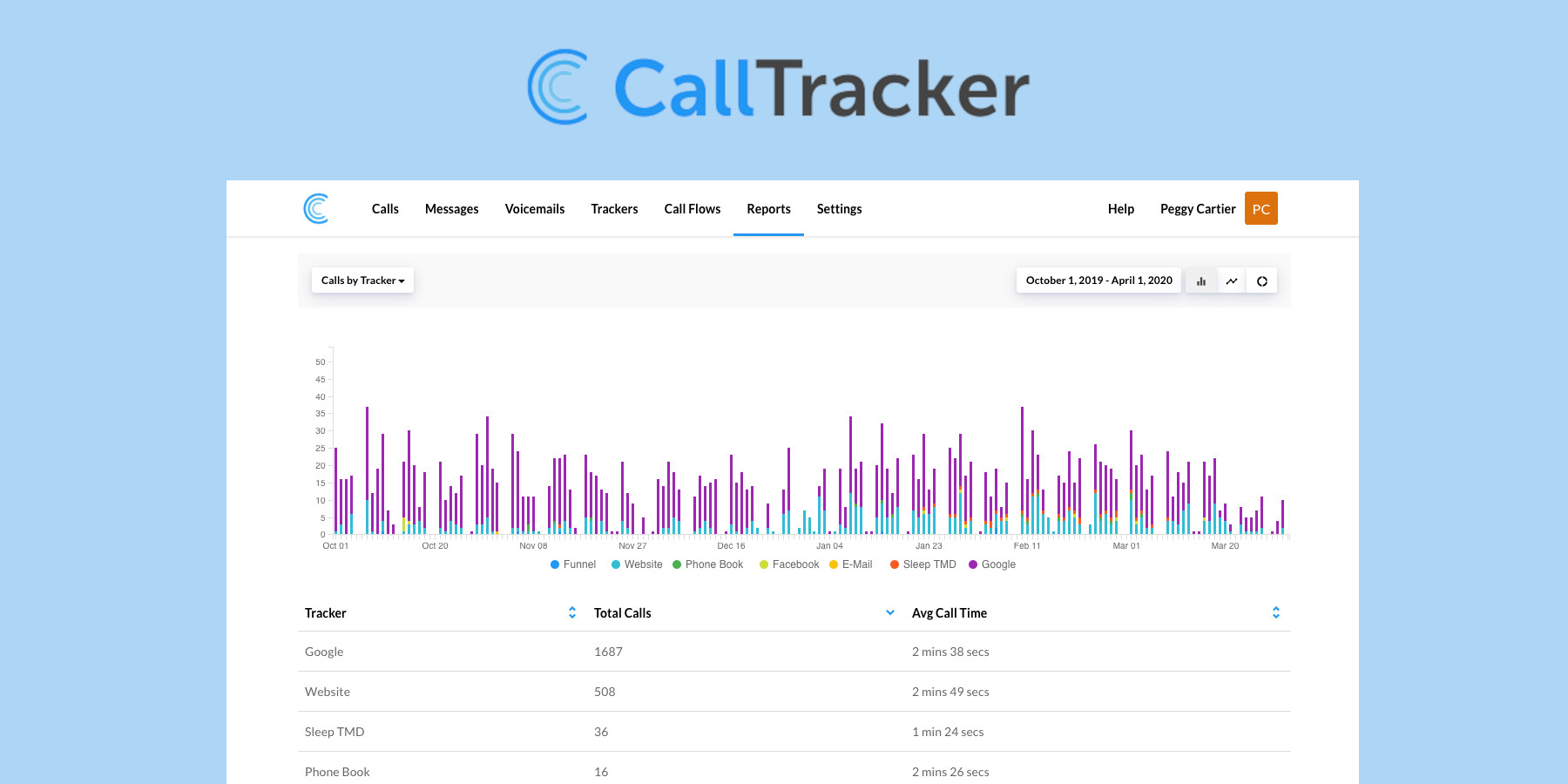The width and height of the screenshot is (1568, 784).
Task: Click the Funnel legend color dot
Action: [555, 564]
